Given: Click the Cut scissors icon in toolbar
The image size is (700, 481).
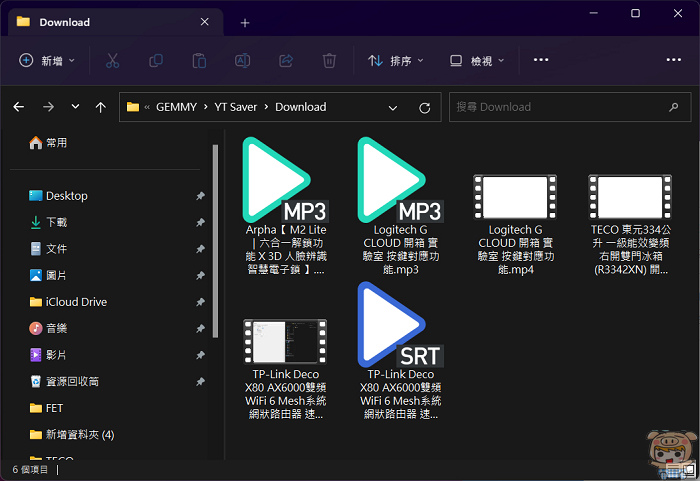Looking at the screenshot, I should pos(112,61).
